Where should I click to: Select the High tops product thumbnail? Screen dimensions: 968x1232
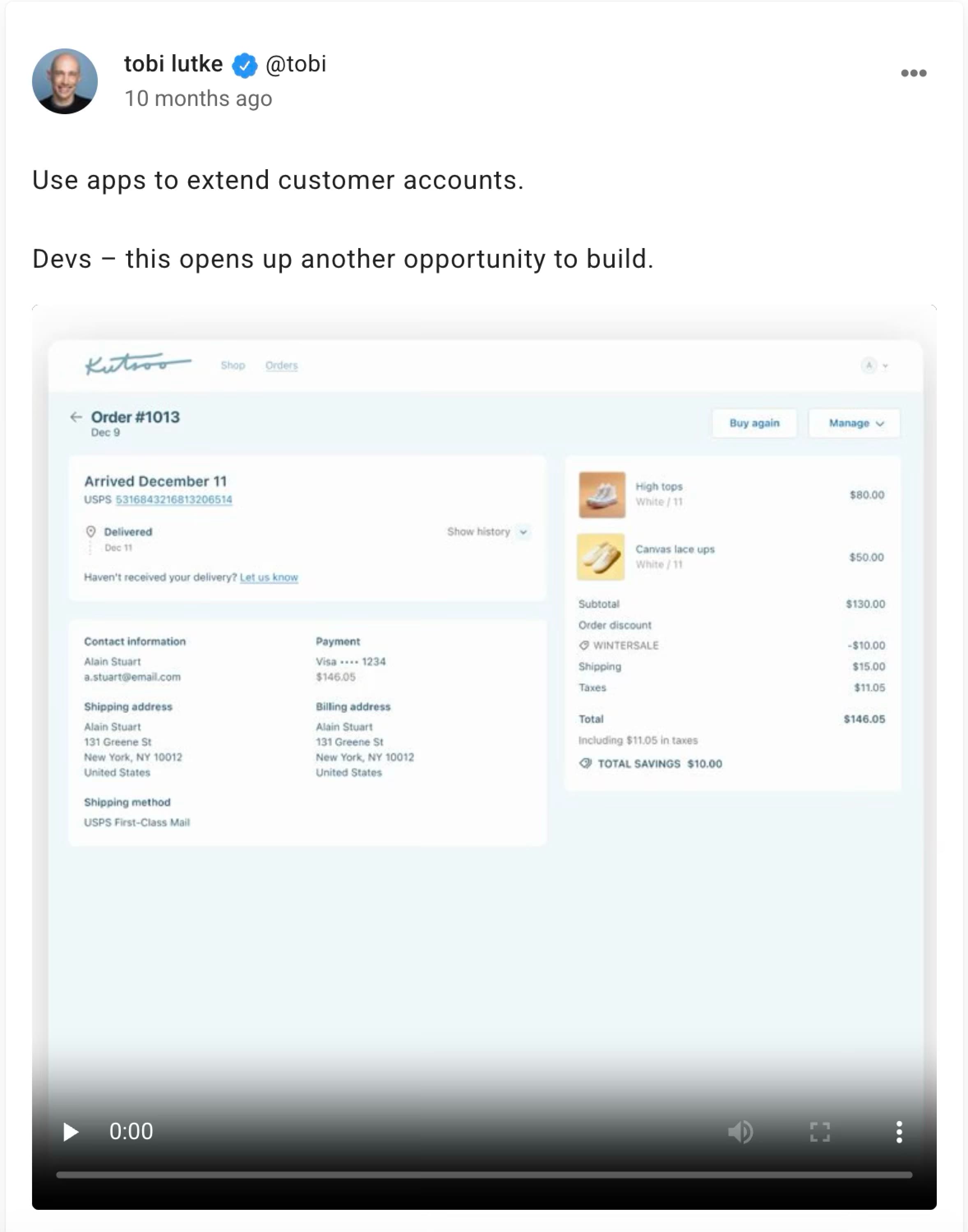pyautogui.click(x=602, y=494)
